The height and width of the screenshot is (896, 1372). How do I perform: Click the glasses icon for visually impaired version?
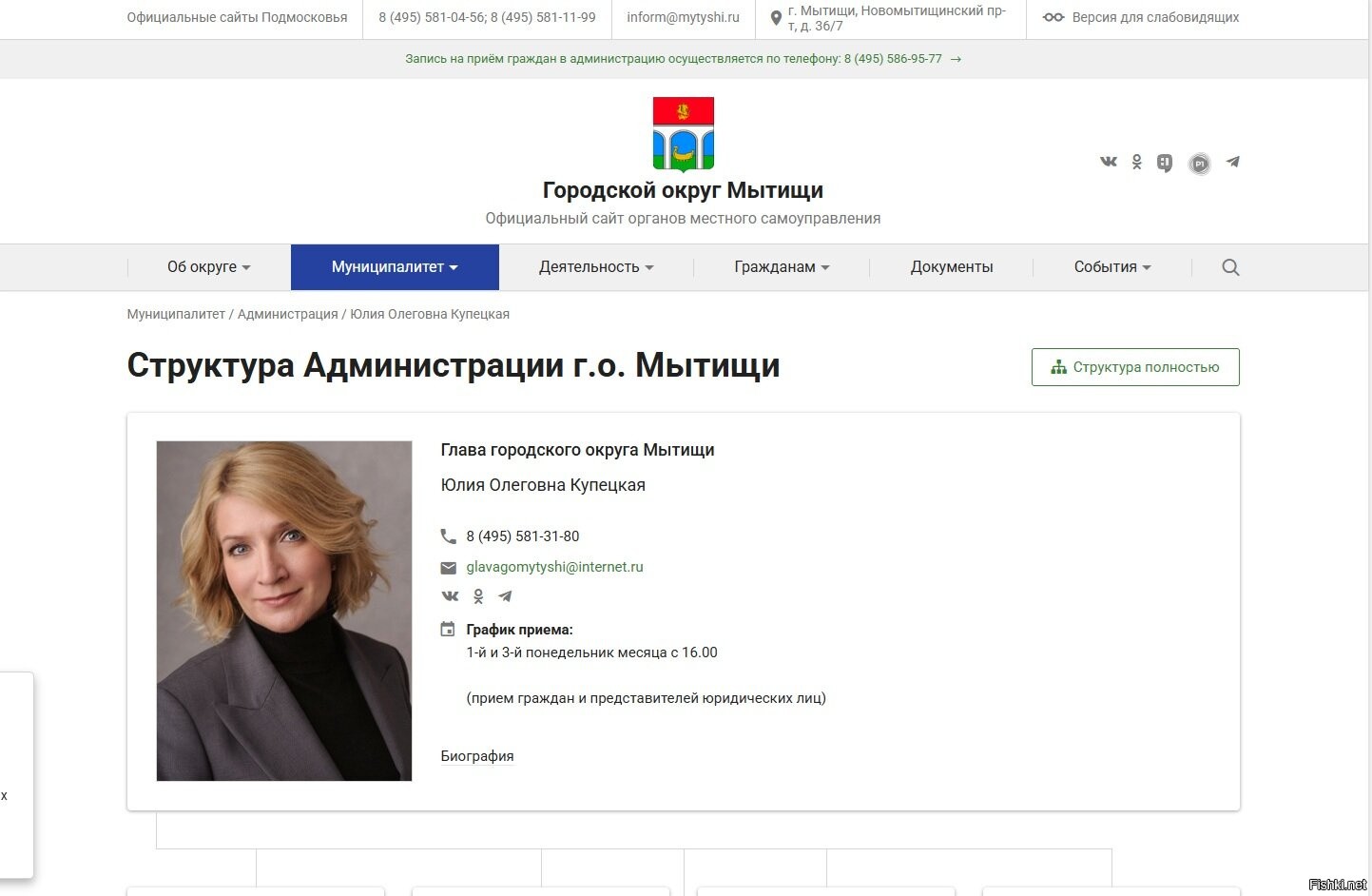tap(1053, 17)
